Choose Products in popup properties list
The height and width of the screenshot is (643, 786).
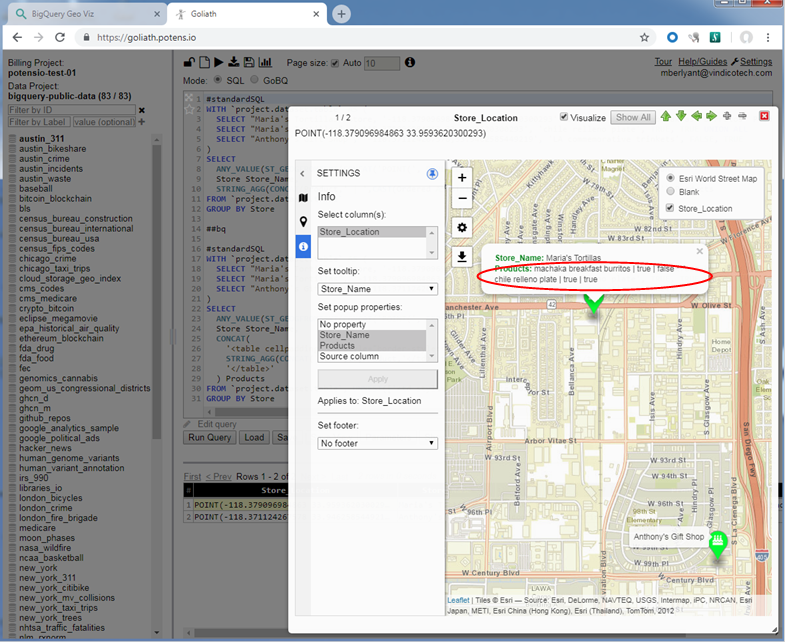point(372,346)
